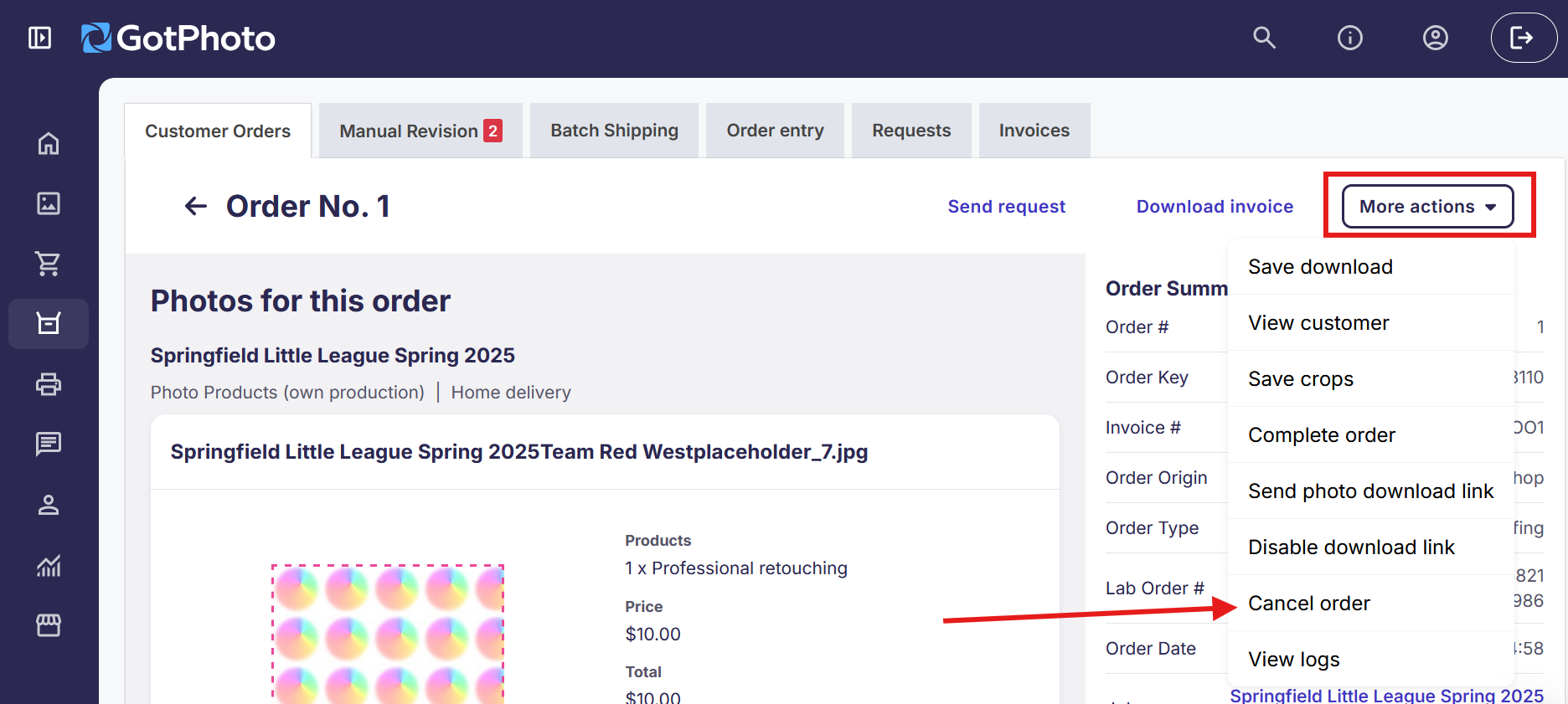Click the back arrow beside Order No. 1

pyautogui.click(x=196, y=206)
